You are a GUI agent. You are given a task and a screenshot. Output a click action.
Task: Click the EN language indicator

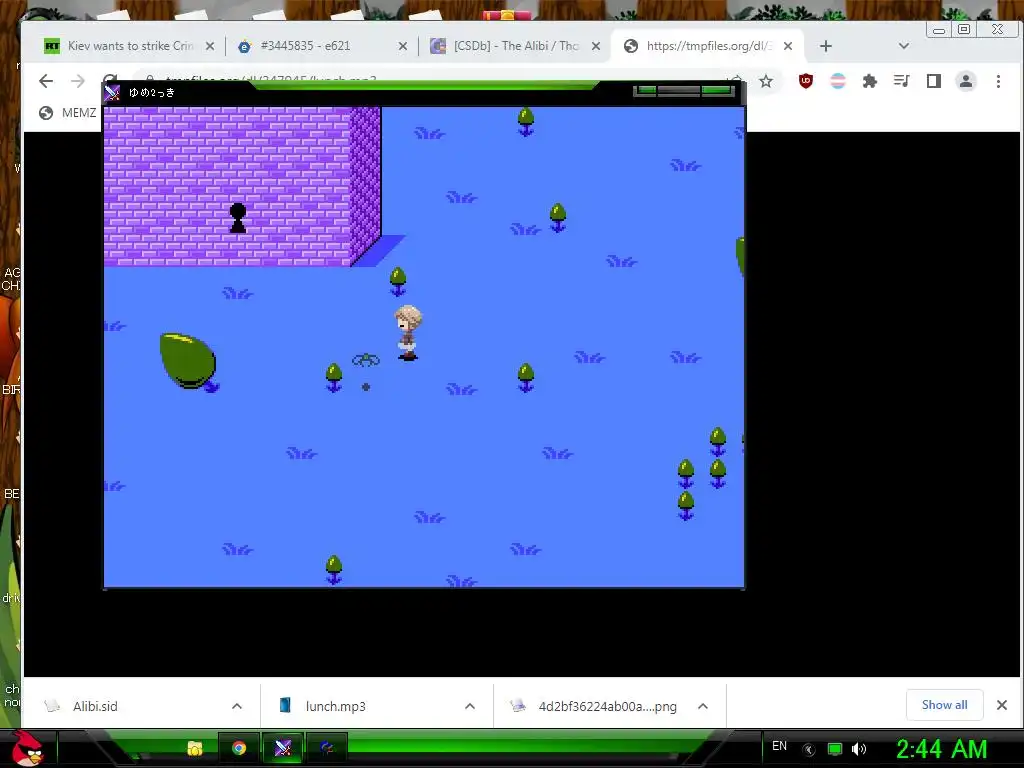click(x=779, y=746)
